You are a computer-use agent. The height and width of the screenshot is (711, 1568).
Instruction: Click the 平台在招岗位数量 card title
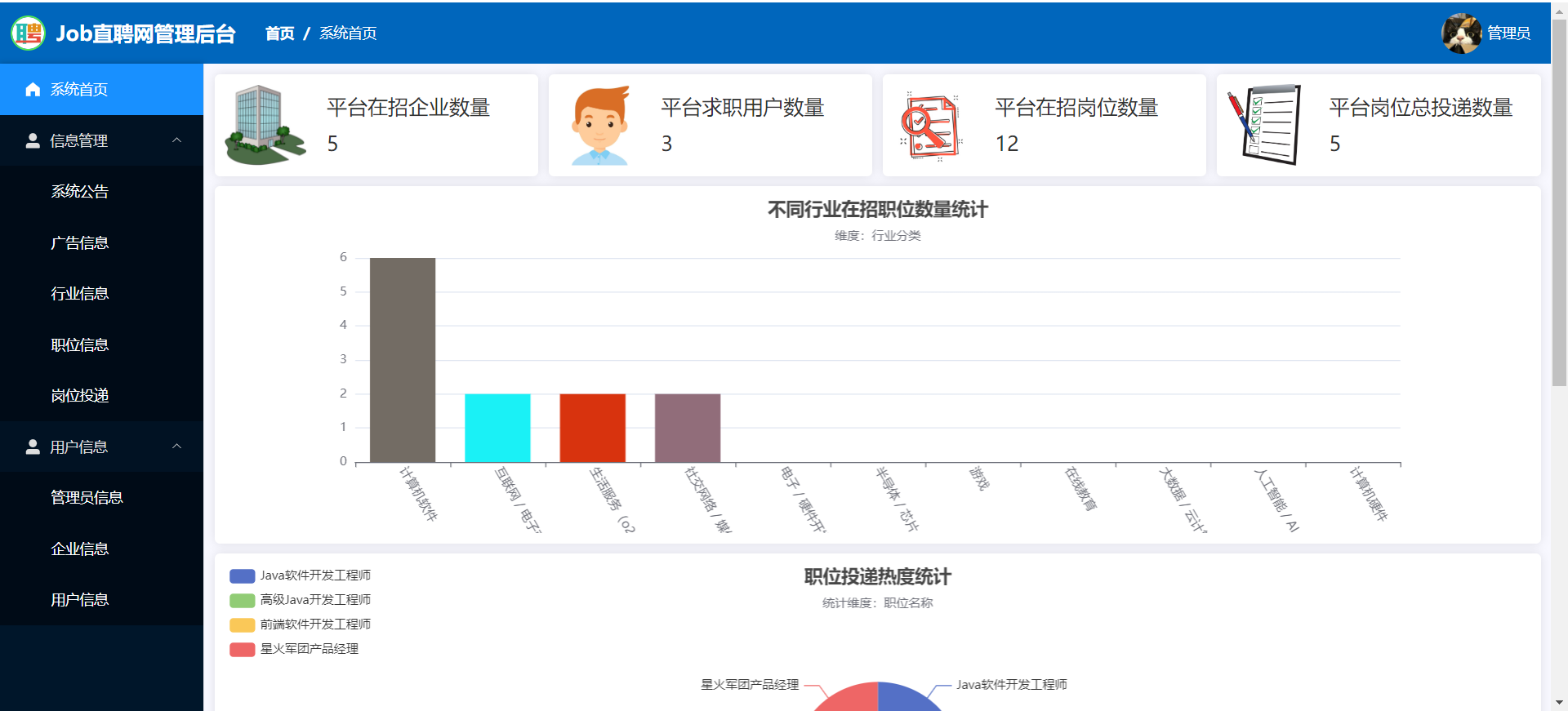pyautogui.click(x=1076, y=108)
